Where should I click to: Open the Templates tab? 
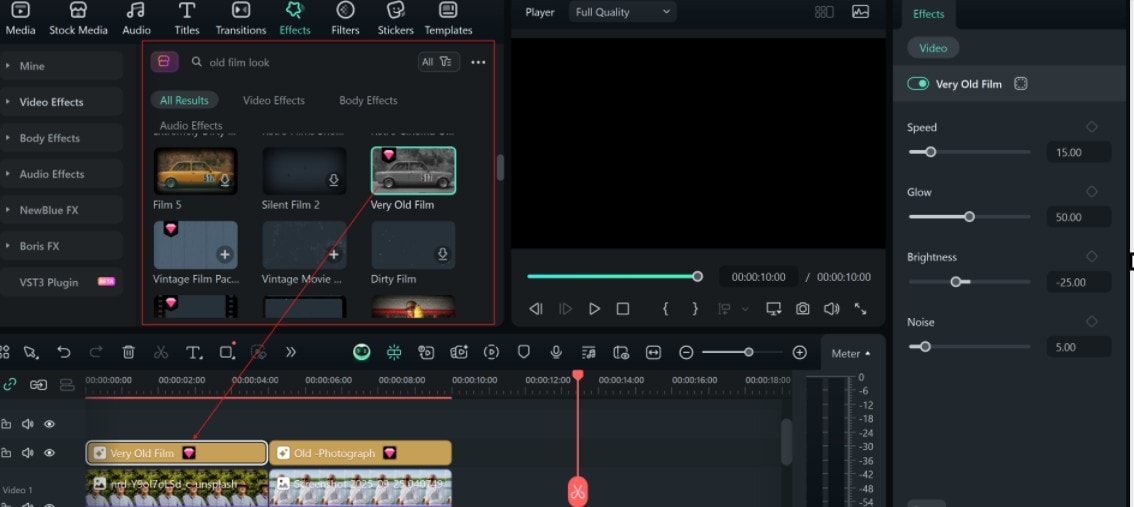448,19
